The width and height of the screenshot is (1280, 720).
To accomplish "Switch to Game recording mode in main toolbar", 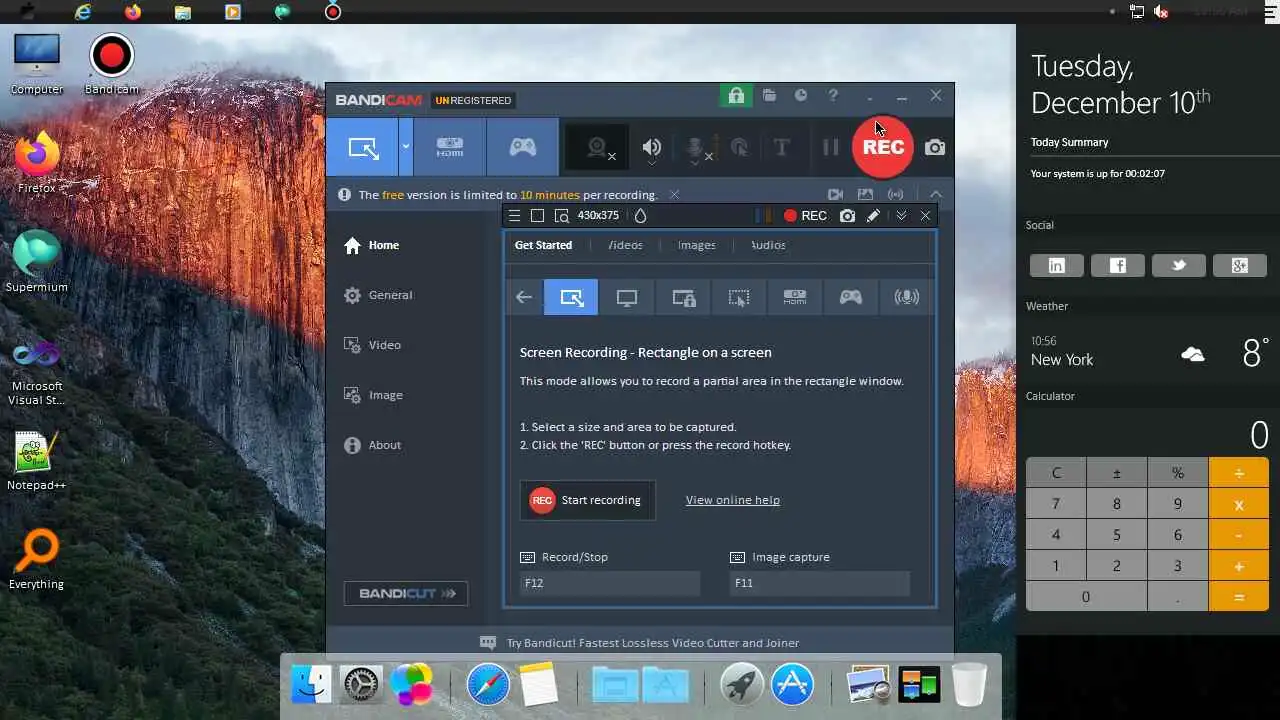I will pos(523,147).
